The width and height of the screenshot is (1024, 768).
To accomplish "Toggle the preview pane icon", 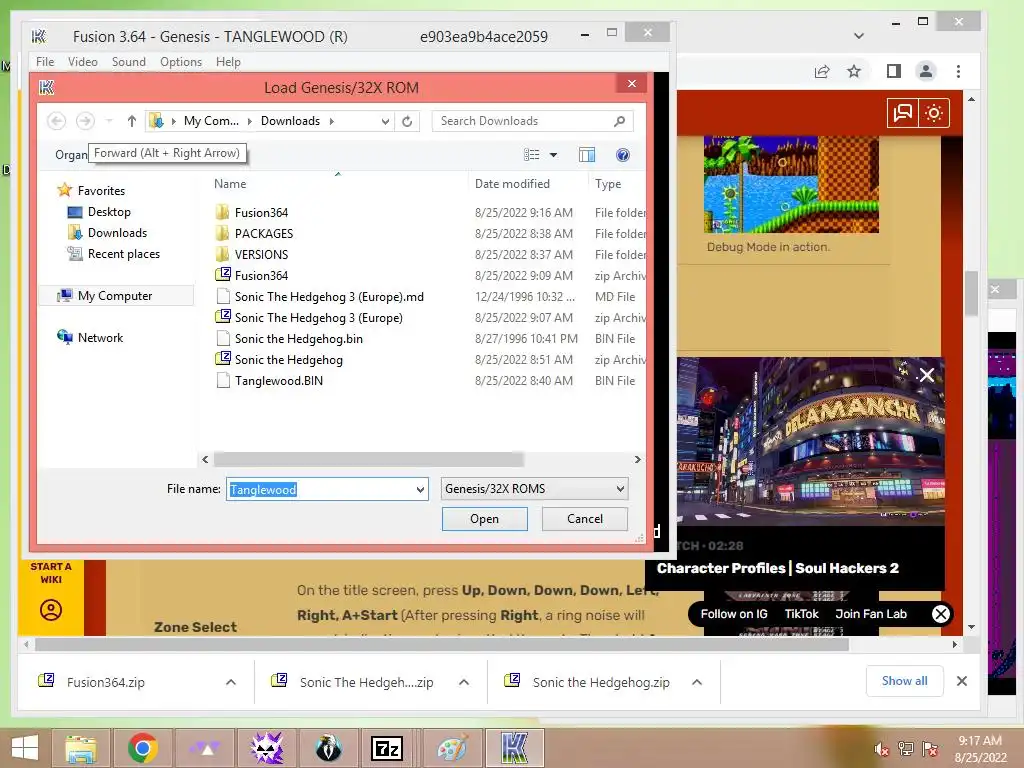I will [587, 155].
